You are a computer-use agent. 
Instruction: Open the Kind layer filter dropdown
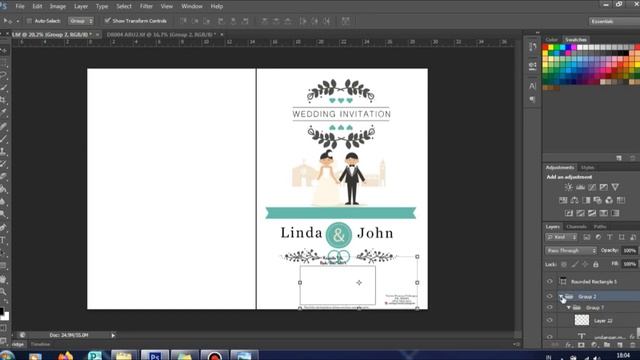click(x=561, y=237)
